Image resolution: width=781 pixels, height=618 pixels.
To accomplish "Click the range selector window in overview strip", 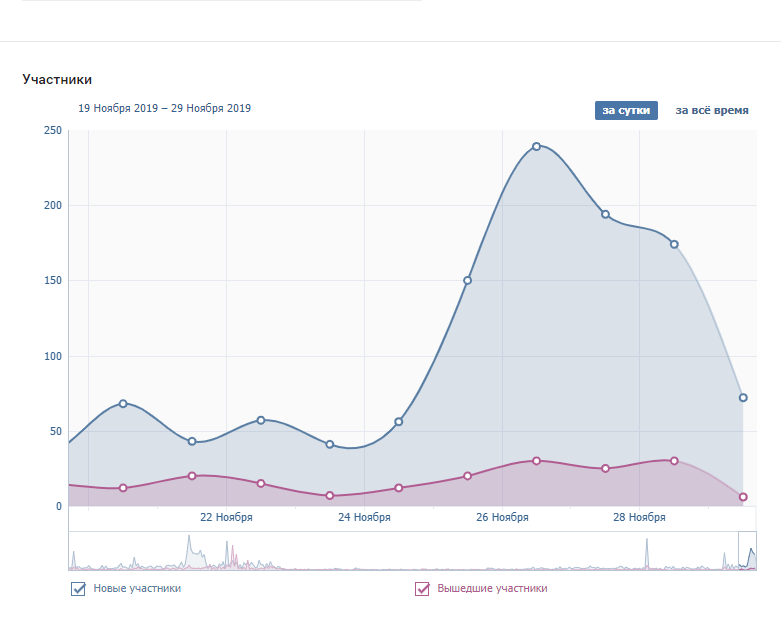I will coord(747,550).
